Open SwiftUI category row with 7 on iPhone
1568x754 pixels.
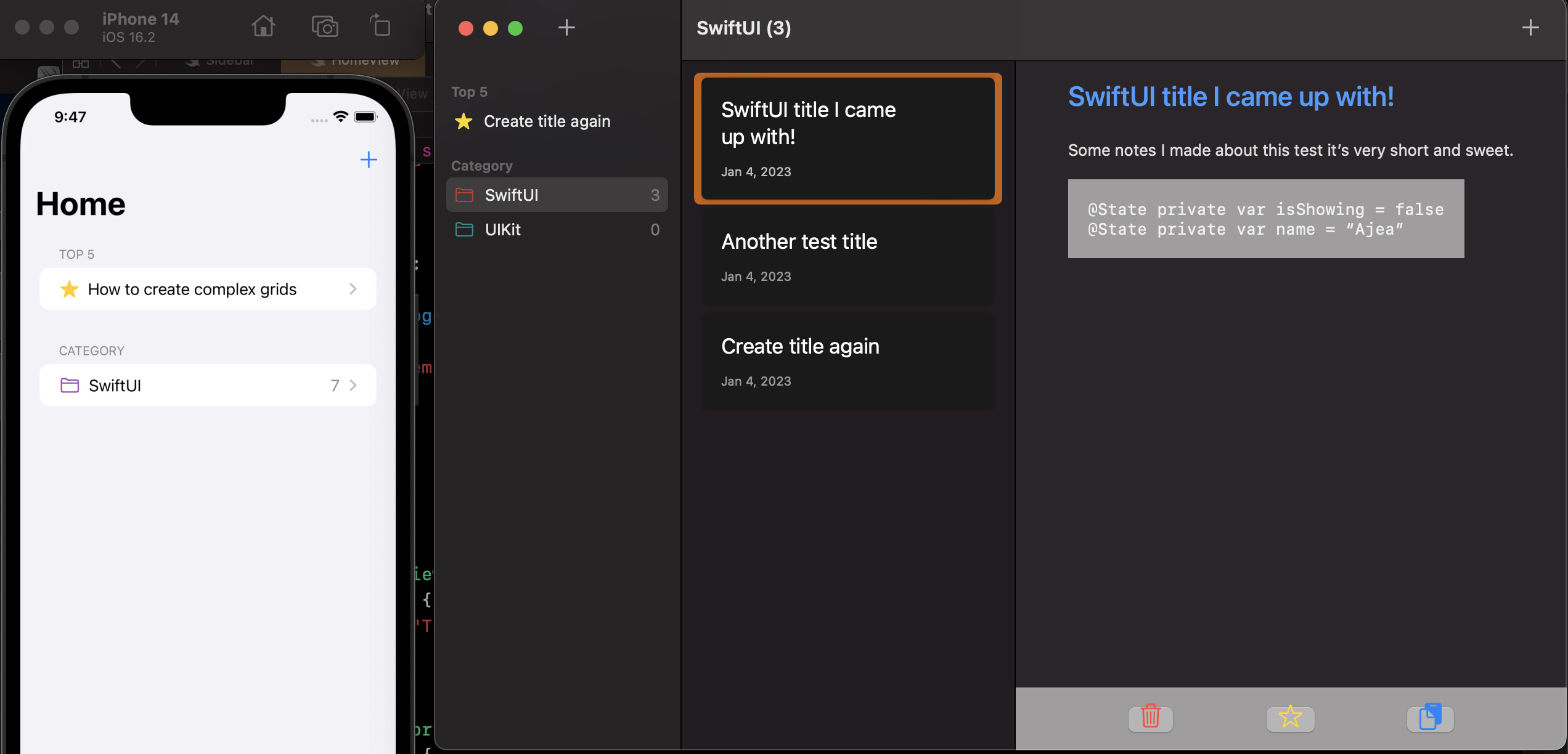[208, 386]
